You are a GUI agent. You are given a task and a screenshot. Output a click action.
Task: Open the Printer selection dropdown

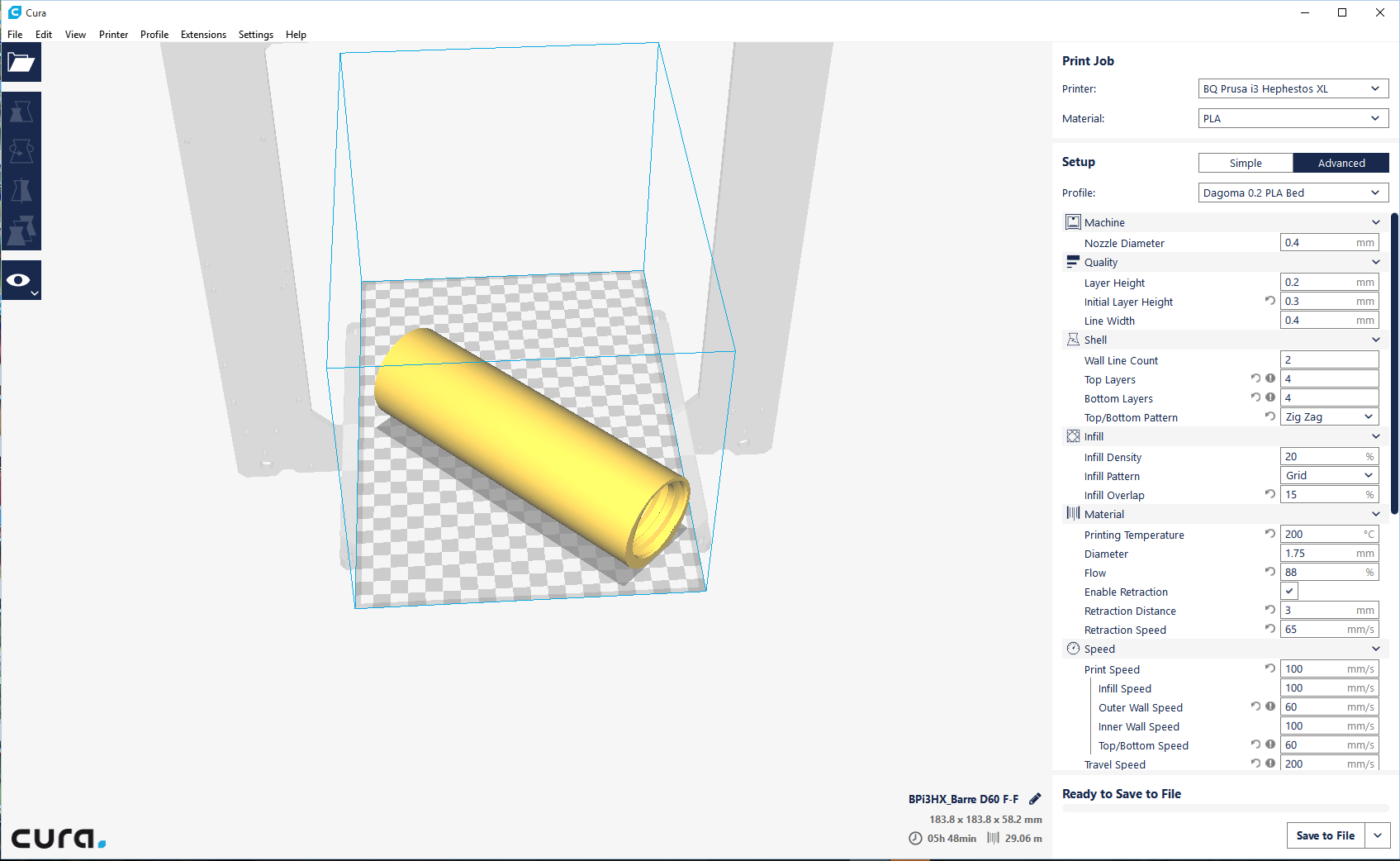[1293, 89]
